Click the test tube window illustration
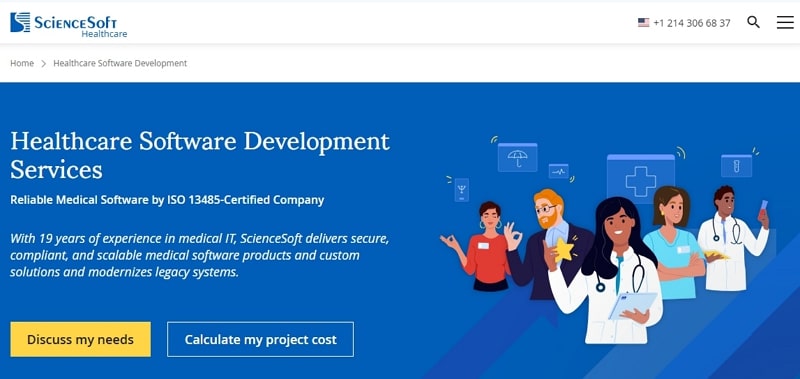The image size is (800, 379). 736,165
